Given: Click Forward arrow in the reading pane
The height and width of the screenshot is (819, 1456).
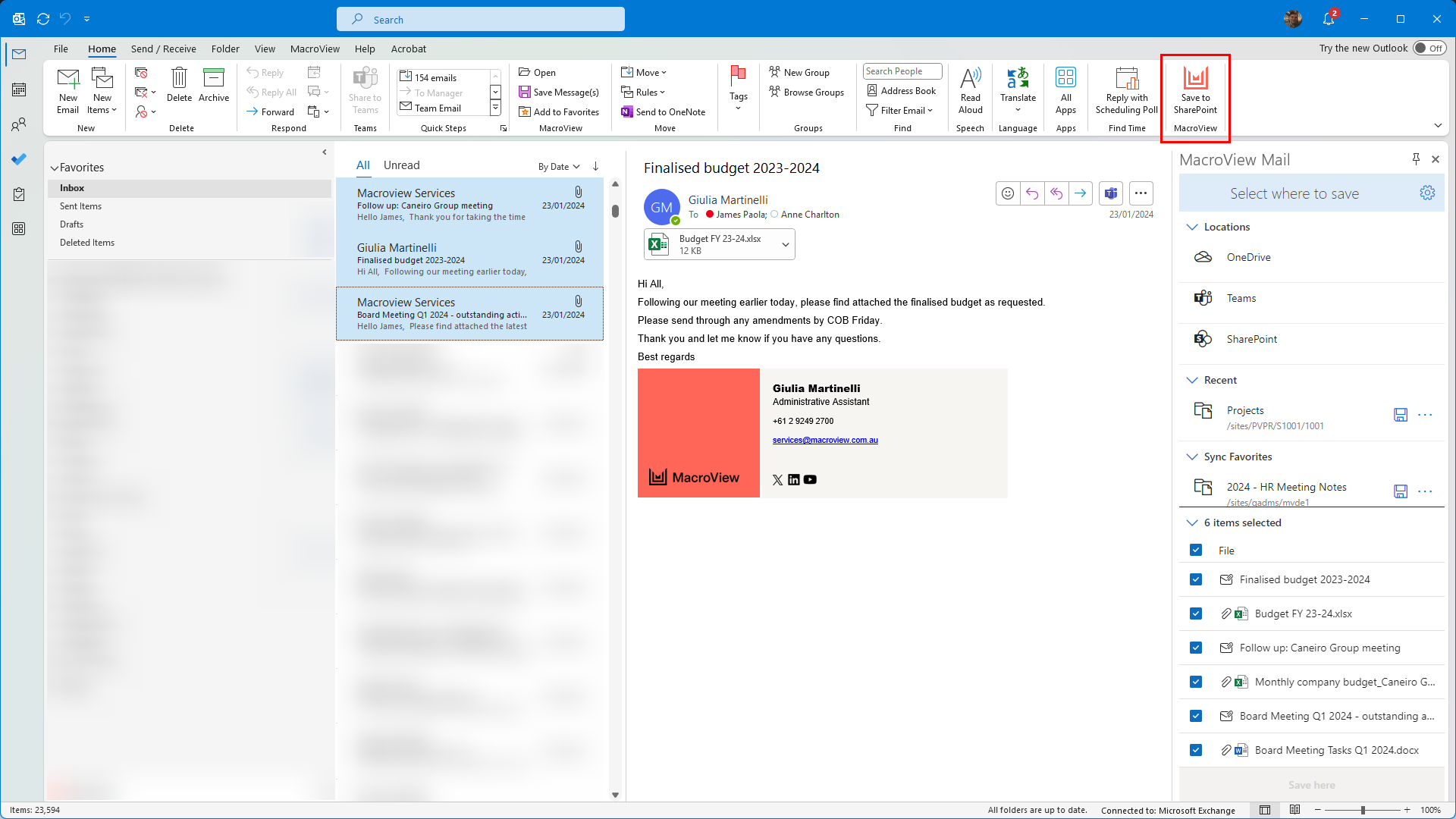Looking at the screenshot, I should (x=1081, y=193).
